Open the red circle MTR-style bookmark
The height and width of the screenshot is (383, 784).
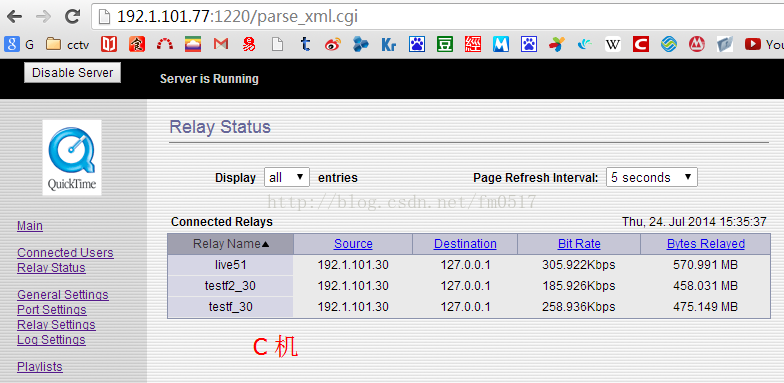pyautogui.click(x=696, y=44)
